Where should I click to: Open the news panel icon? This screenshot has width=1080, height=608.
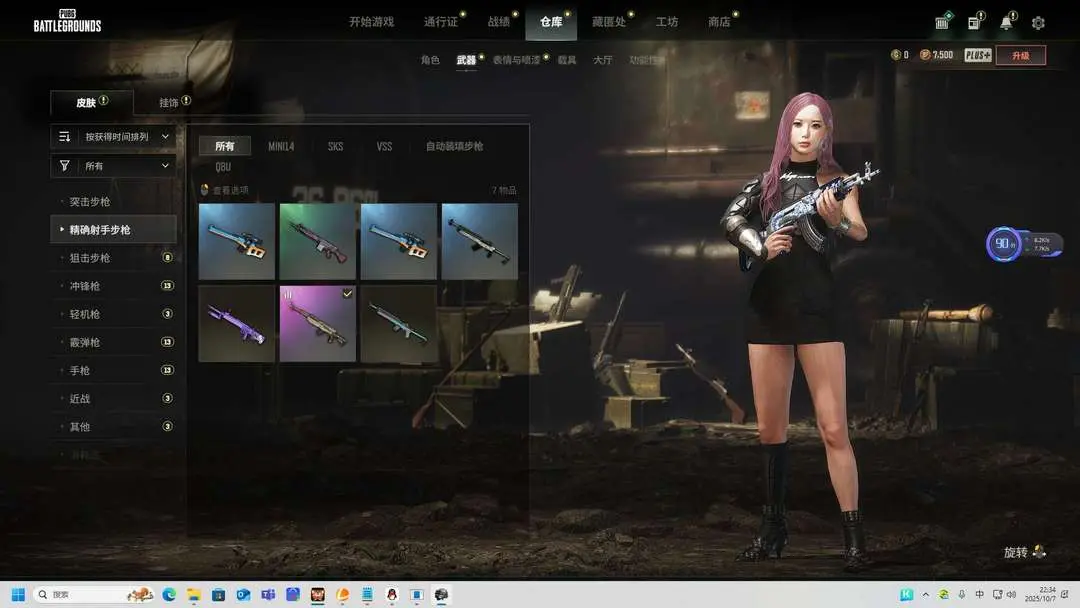coord(974,22)
